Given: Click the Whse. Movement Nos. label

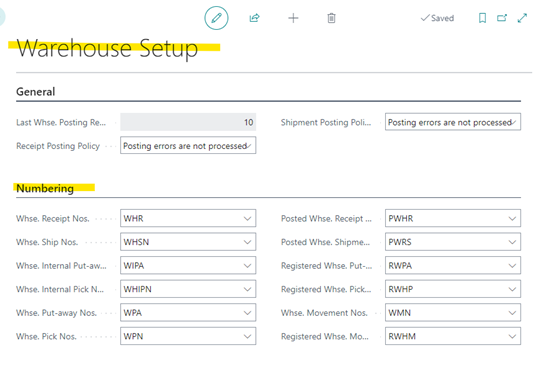Looking at the screenshot, I should point(324,313).
